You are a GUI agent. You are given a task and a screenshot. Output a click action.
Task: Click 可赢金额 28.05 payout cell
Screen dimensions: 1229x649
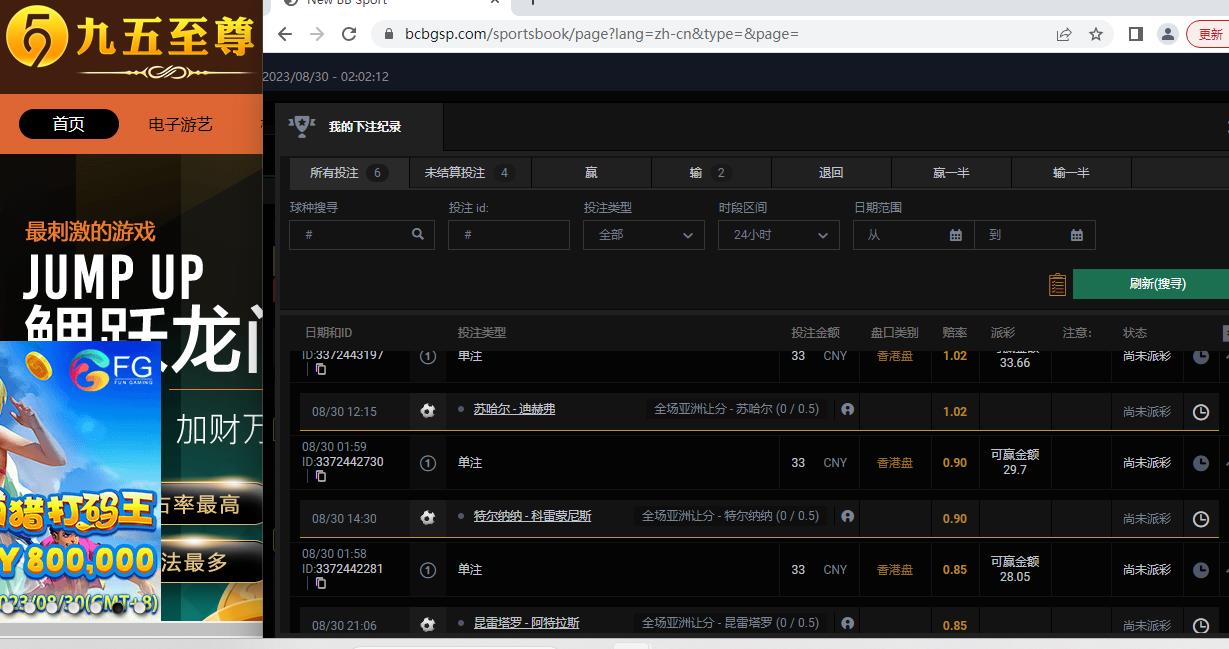click(1015, 569)
